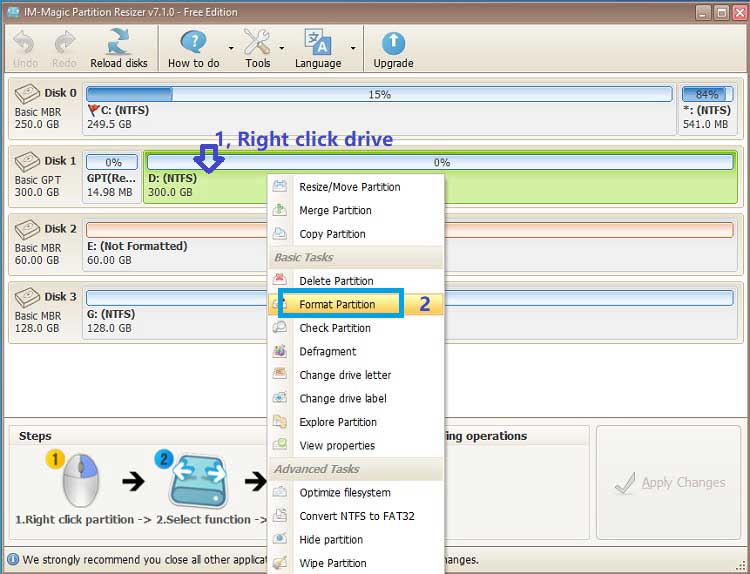
Task: Click the "Basic GPT" text under Disk 1
Action: [38, 180]
